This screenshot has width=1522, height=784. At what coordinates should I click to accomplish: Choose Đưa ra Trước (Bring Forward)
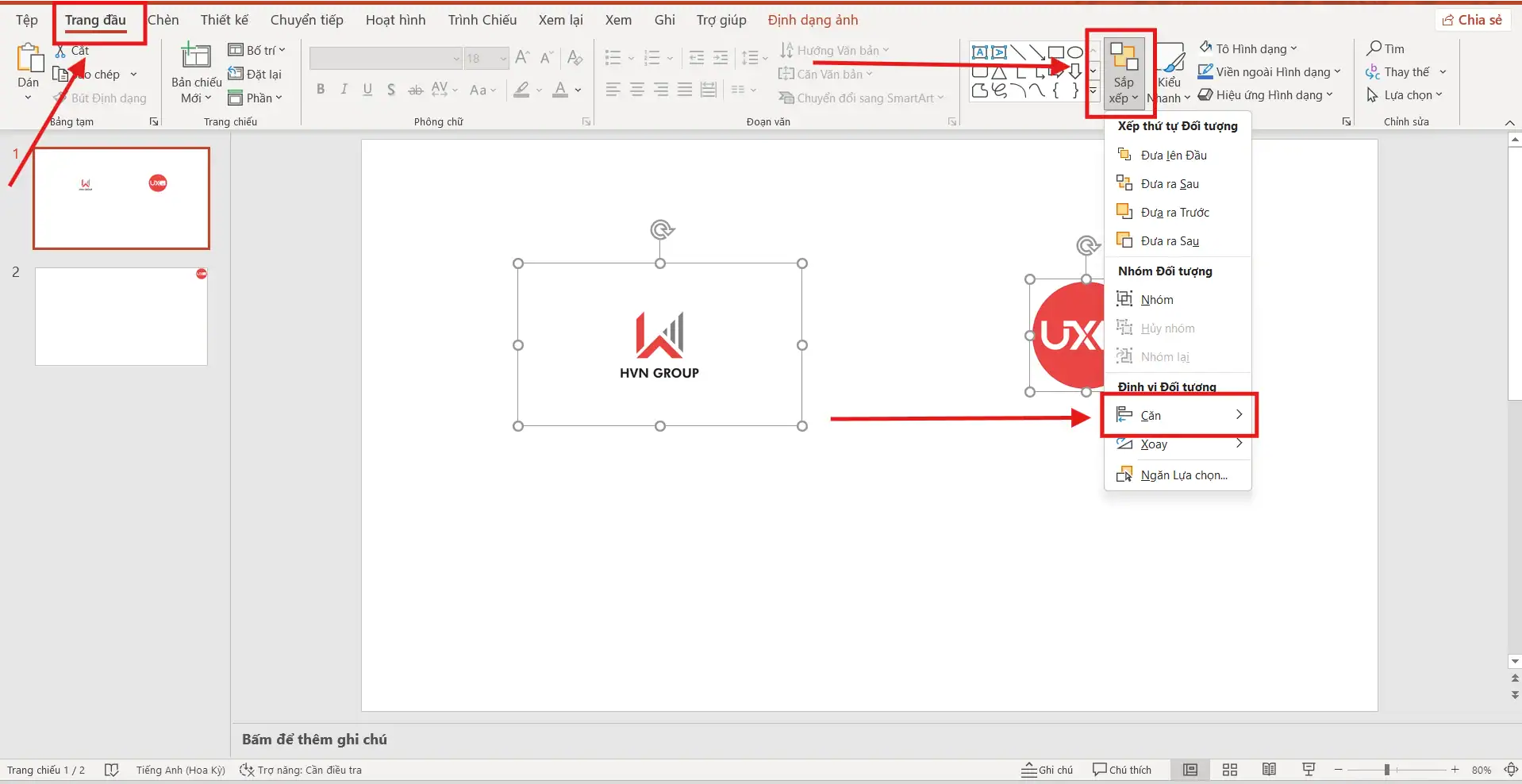point(1178,212)
